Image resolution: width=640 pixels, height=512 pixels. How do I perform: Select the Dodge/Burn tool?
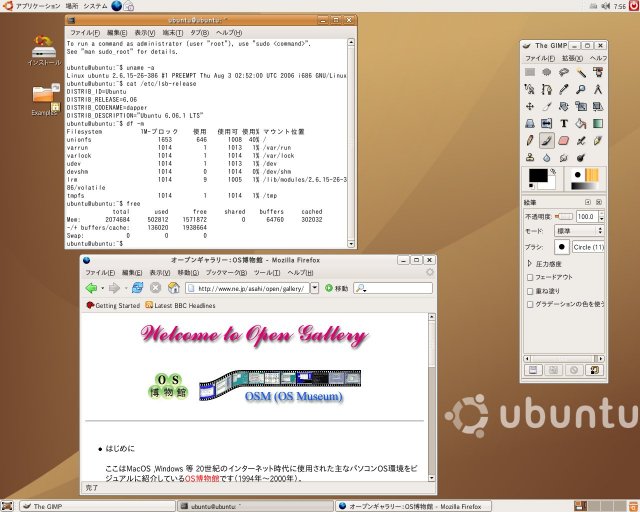pyautogui.click(x=581, y=158)
